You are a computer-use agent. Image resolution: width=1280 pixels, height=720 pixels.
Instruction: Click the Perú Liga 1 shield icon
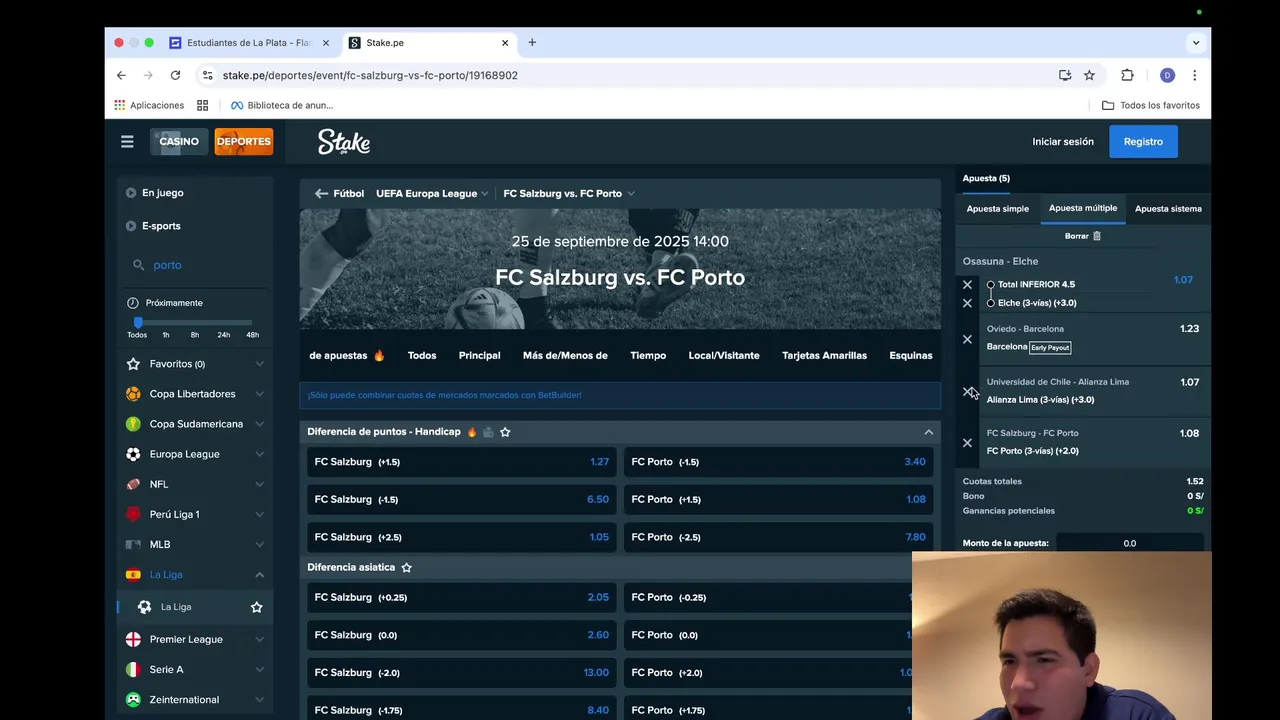click(133, 514)
